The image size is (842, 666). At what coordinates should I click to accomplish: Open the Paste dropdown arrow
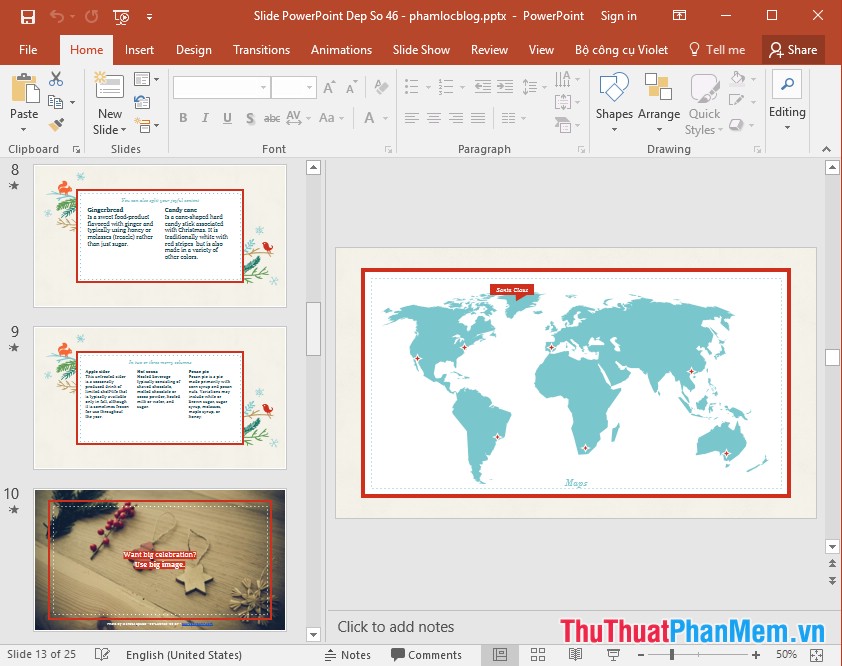tap(24, 129)
